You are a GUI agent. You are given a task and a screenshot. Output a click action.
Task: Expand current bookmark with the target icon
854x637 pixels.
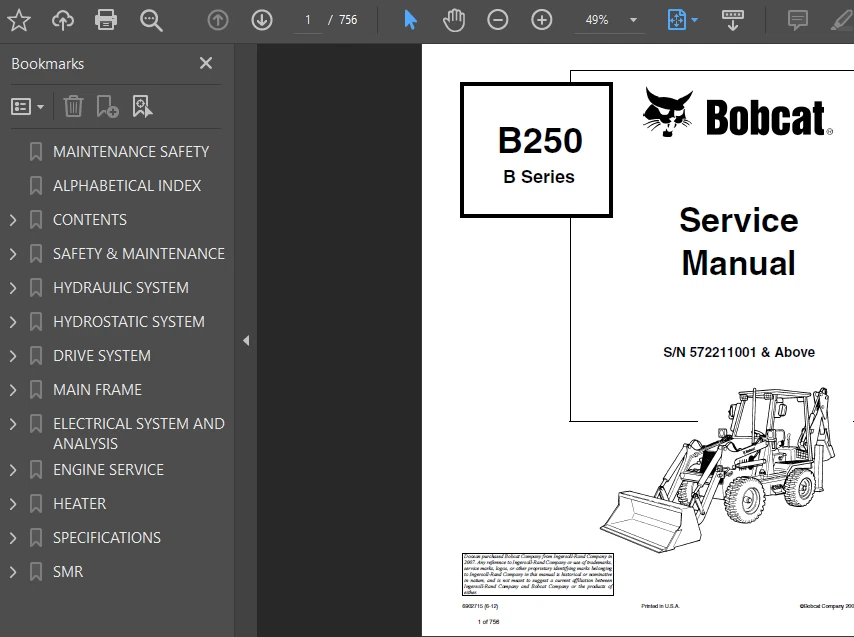coord(142,106)
